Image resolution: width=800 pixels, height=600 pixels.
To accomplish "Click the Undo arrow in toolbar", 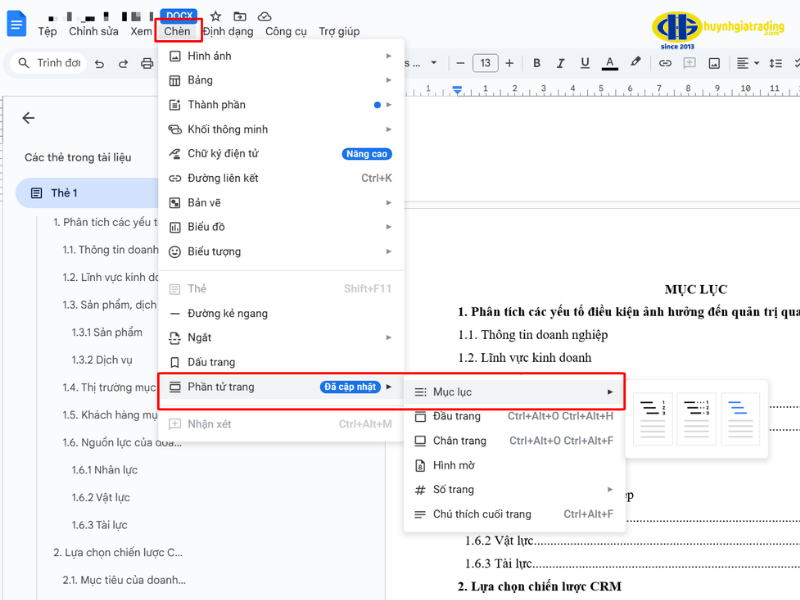I will [x=99, y=63].
